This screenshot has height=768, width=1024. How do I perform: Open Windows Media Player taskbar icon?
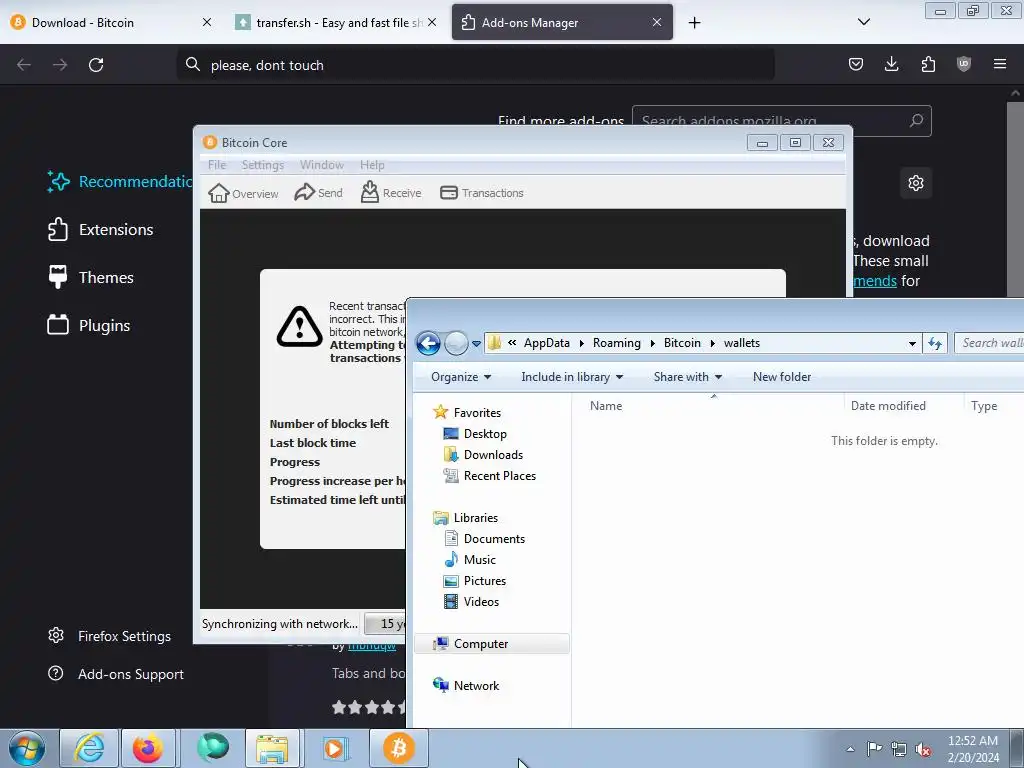tap(335, 748)
